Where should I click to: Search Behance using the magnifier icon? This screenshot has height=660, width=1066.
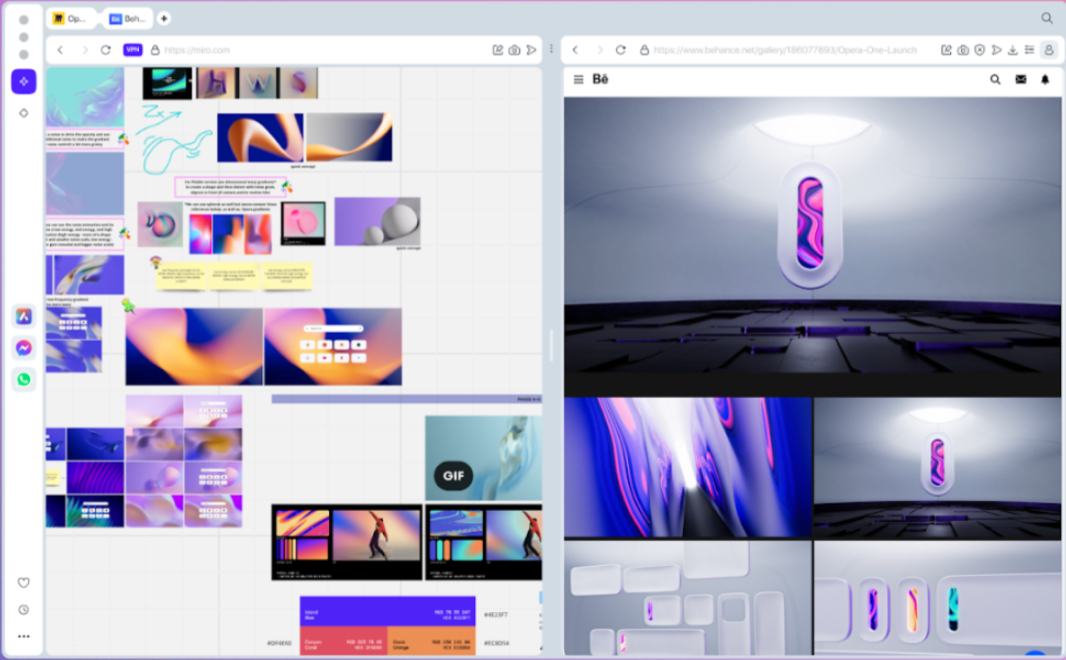(995, 80)
